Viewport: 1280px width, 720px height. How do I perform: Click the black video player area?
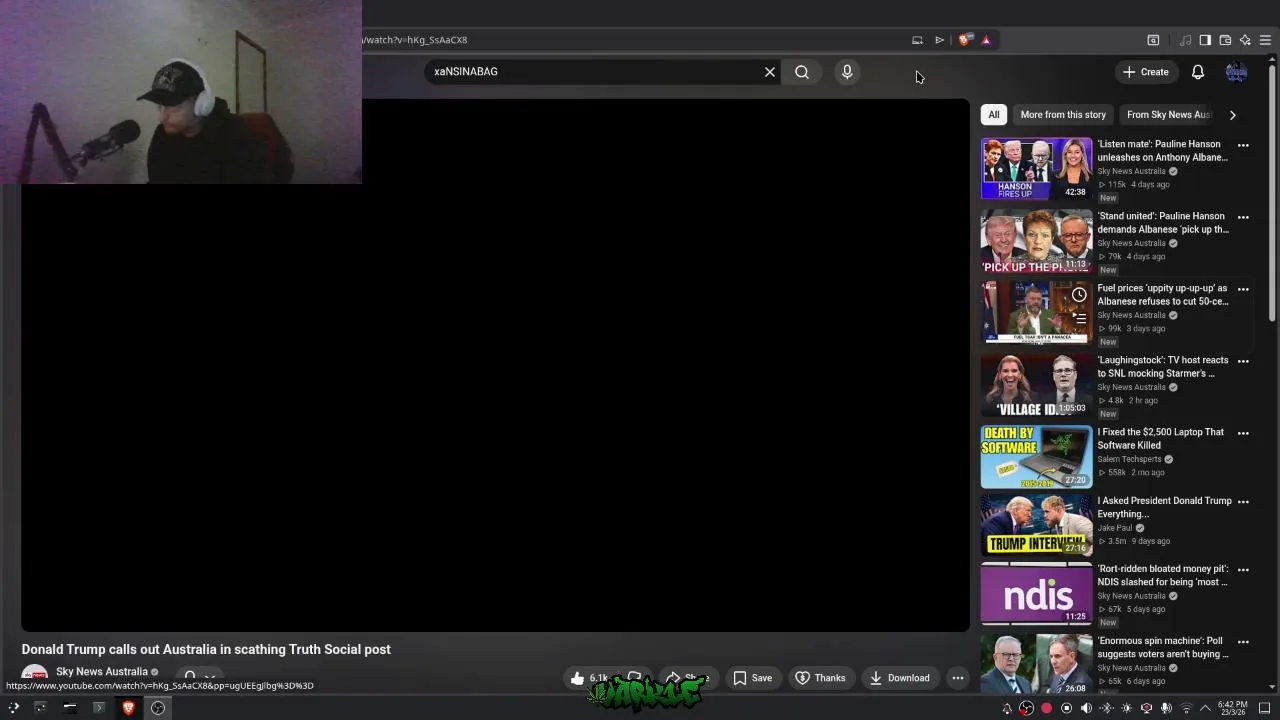click(495, 365)
